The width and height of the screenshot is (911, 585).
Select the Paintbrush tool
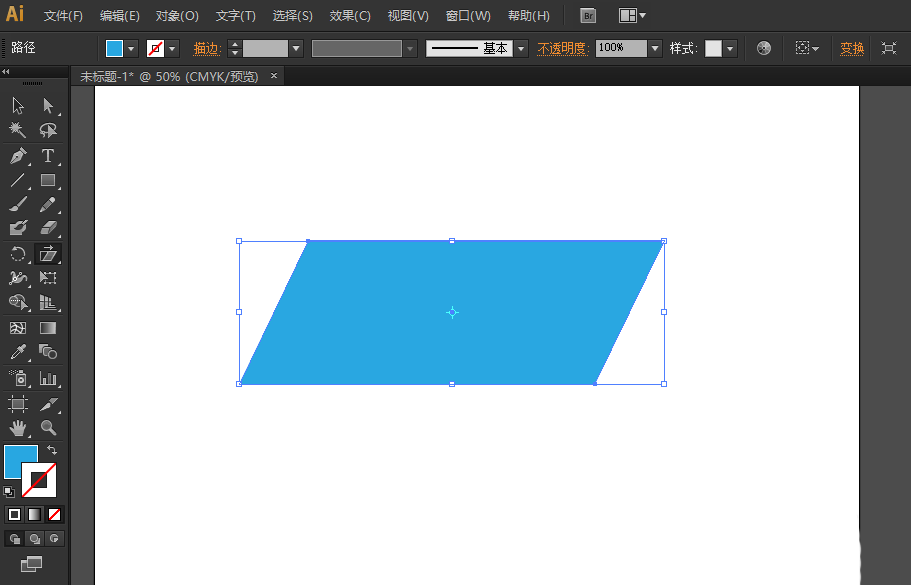click(18, 204)
